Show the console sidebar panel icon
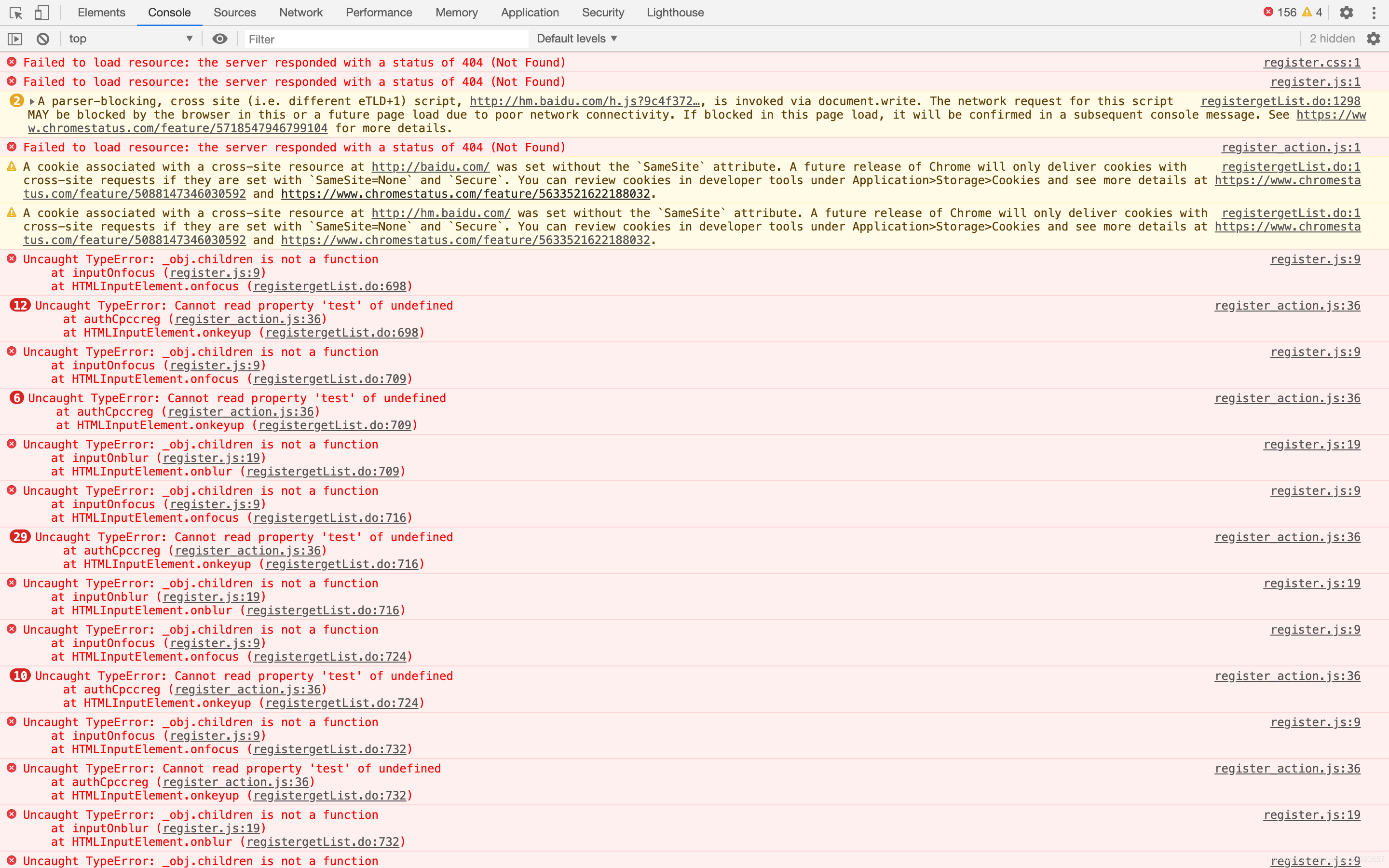 coord(15,39)
